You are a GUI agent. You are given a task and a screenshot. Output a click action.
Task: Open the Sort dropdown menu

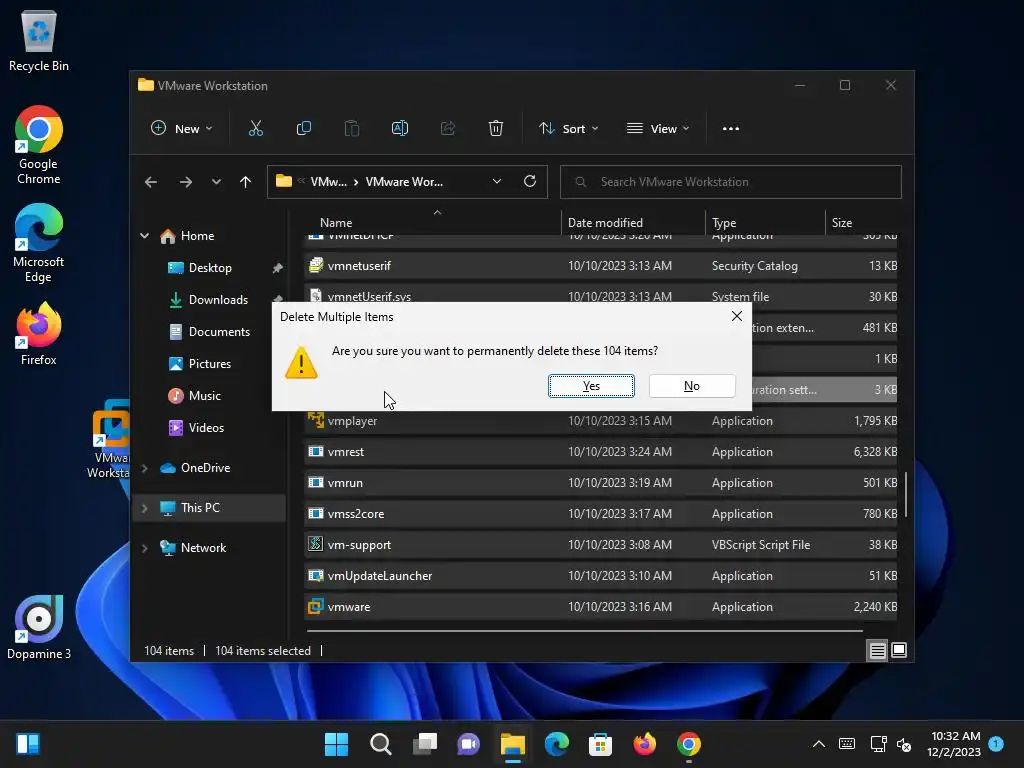[x=568, y=129]
